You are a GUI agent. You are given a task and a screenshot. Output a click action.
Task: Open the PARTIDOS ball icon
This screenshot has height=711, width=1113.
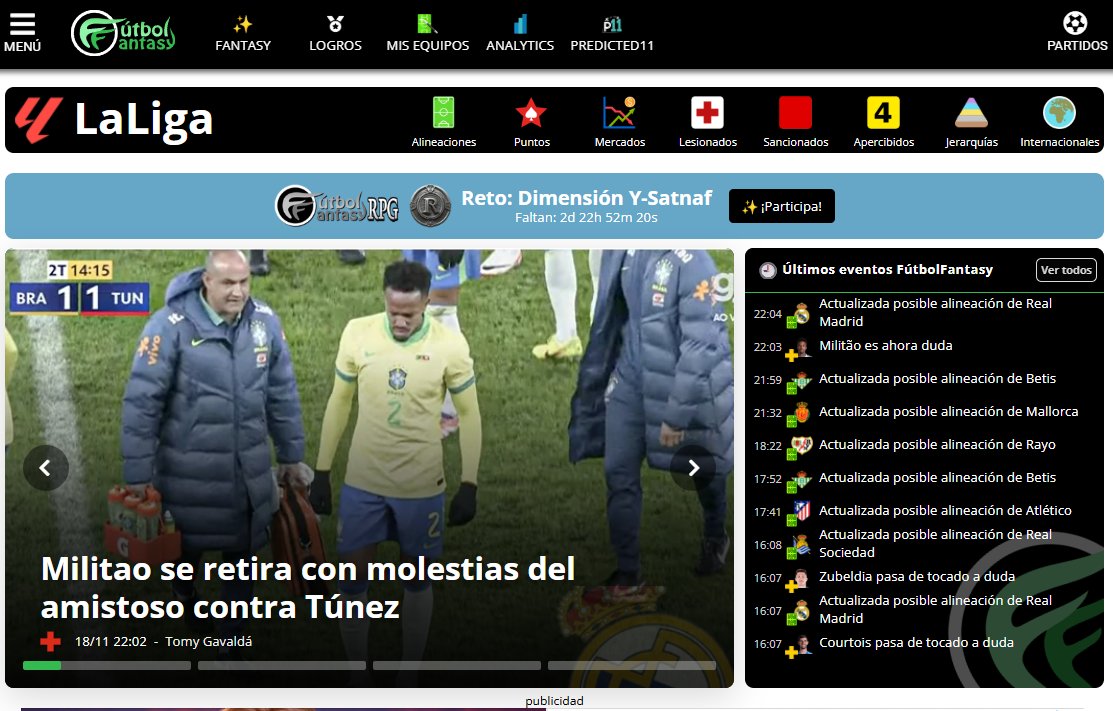click(1076, 28)
